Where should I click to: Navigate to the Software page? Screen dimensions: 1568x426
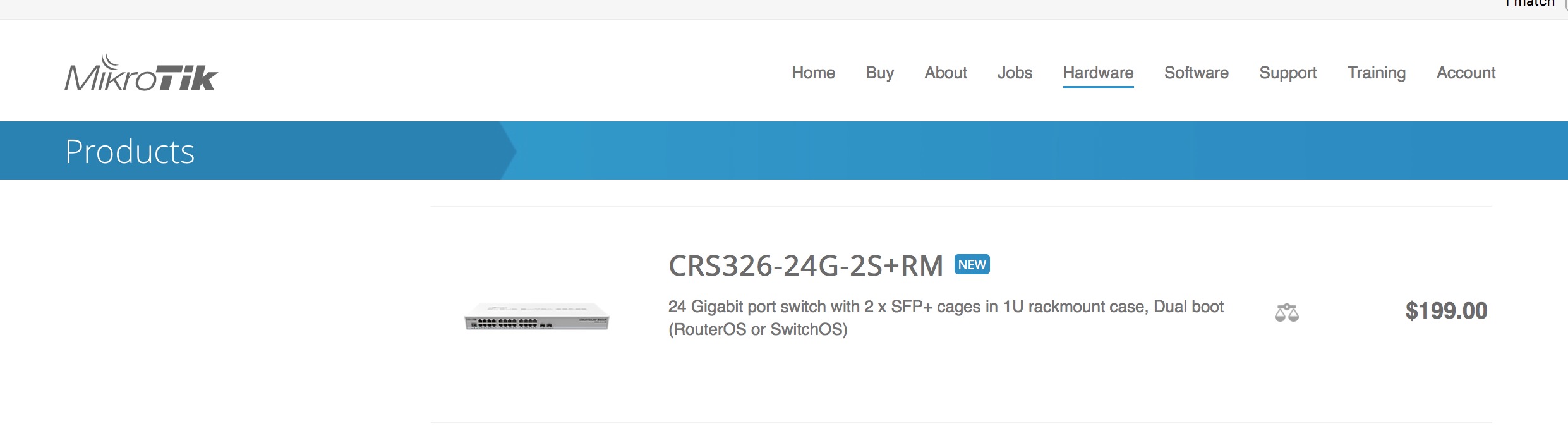tap(1196, 73)
